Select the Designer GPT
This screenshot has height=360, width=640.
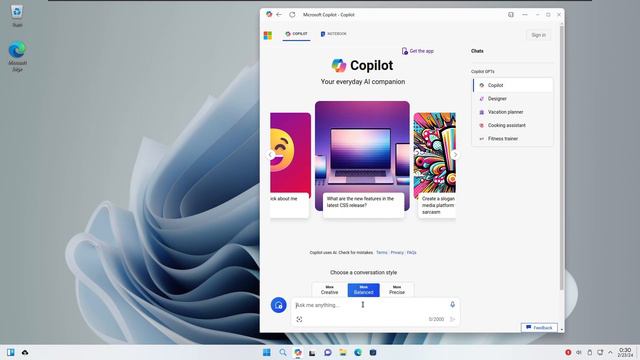click(x=513, y=99)
